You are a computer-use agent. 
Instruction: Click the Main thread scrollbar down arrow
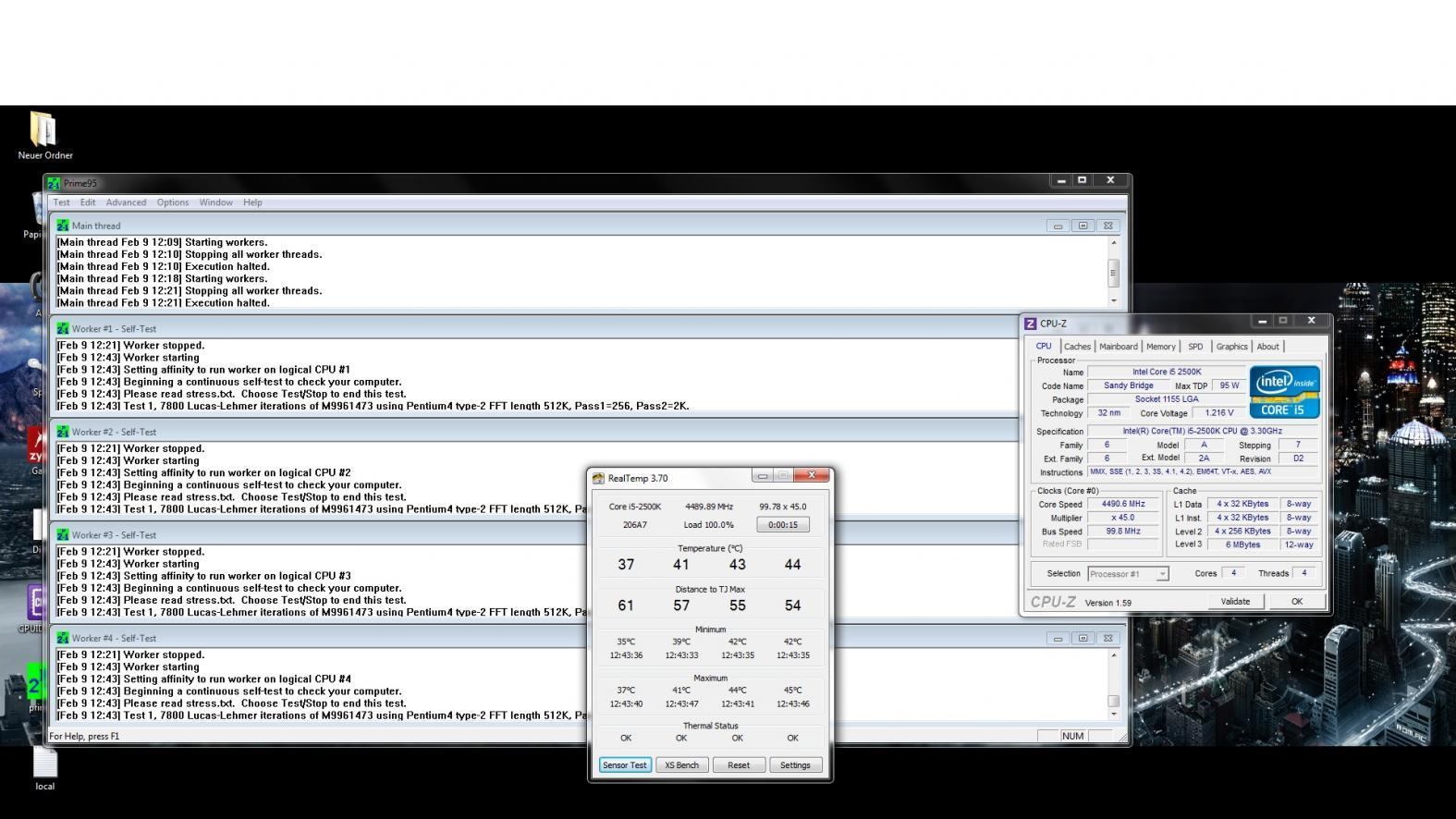tap(1114, 299)
